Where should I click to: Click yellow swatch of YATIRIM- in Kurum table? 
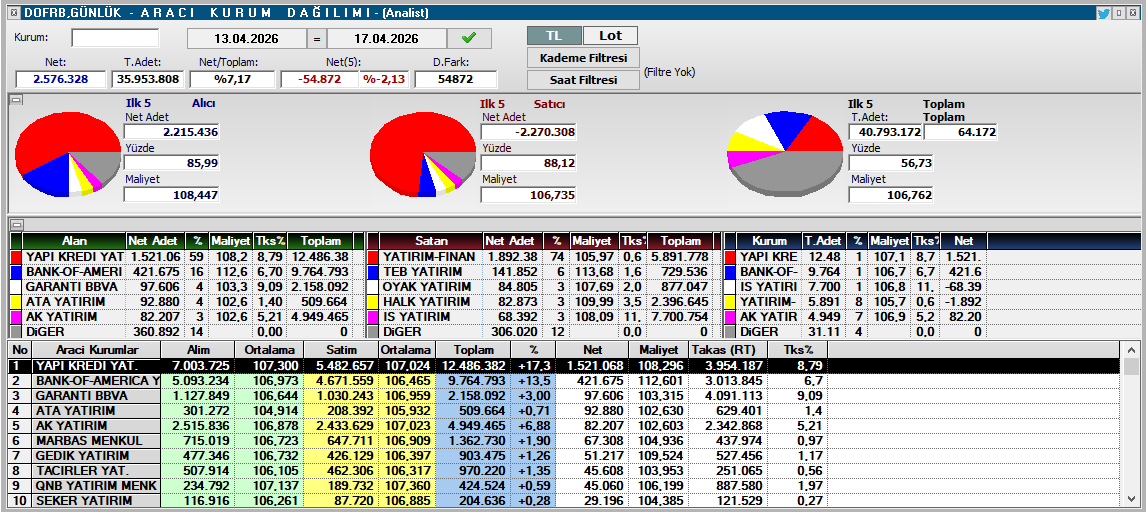click(729, 302)
